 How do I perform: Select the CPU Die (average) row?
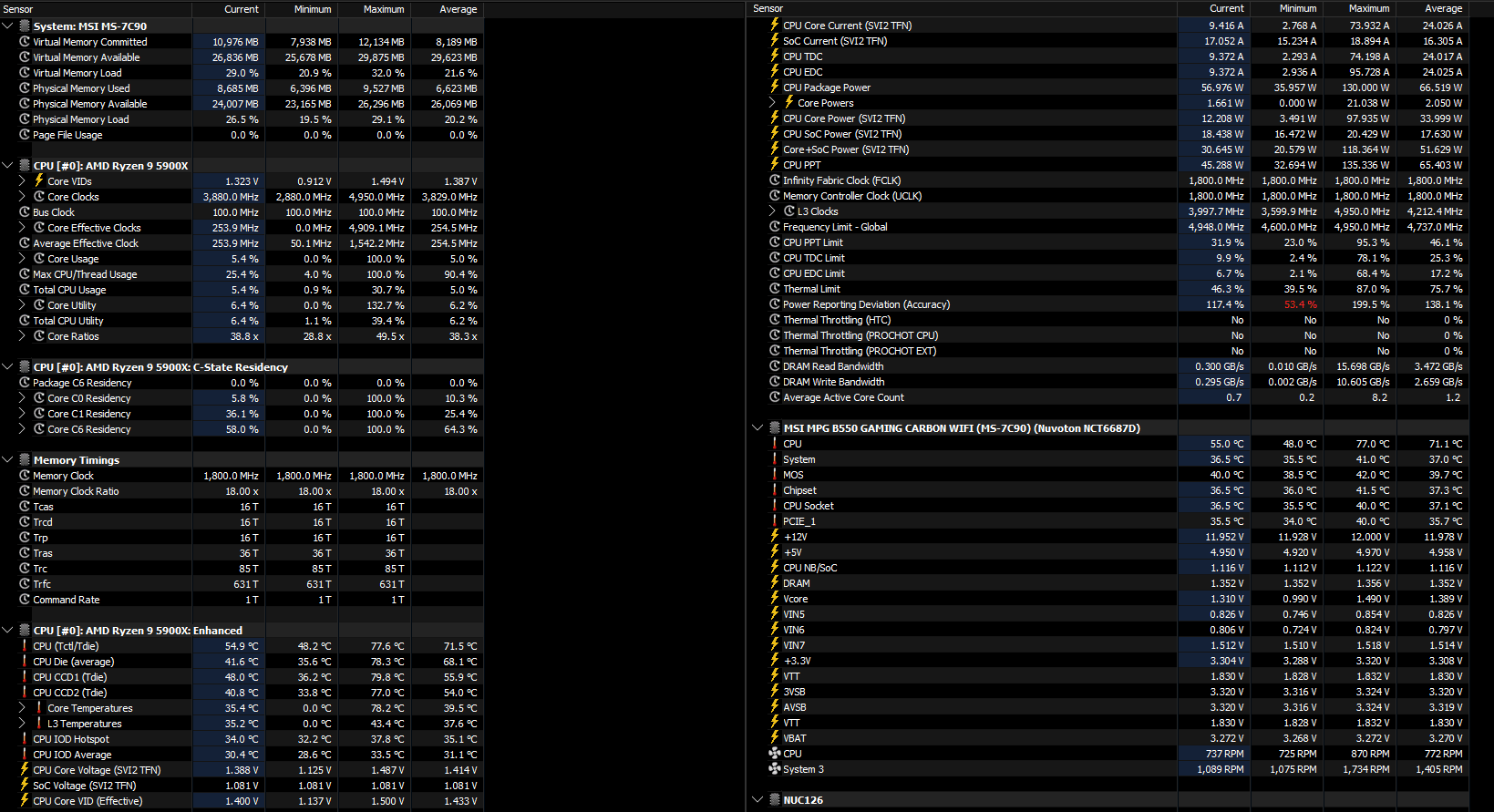(x=242, y=662)
